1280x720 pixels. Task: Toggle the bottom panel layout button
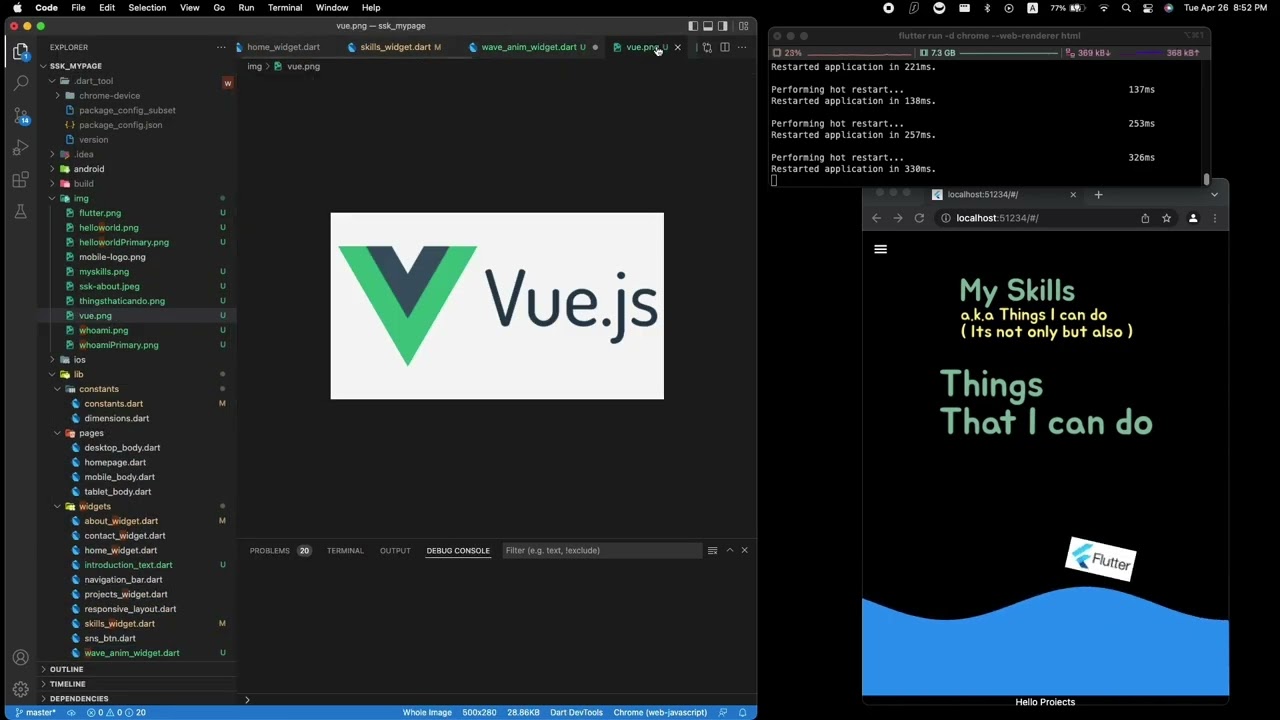coord(708,26)
